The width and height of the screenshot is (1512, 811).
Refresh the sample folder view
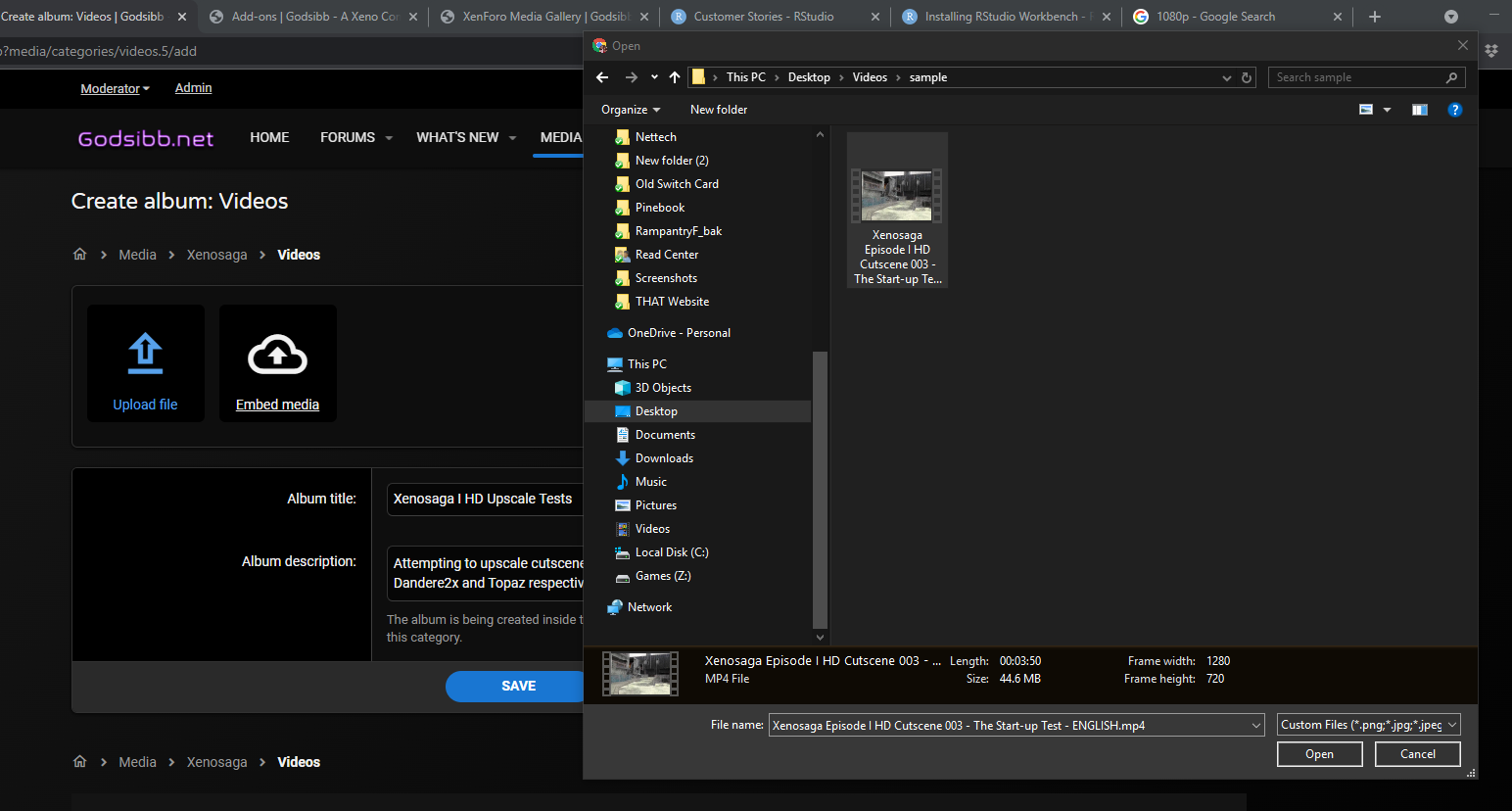point(1247,77)
